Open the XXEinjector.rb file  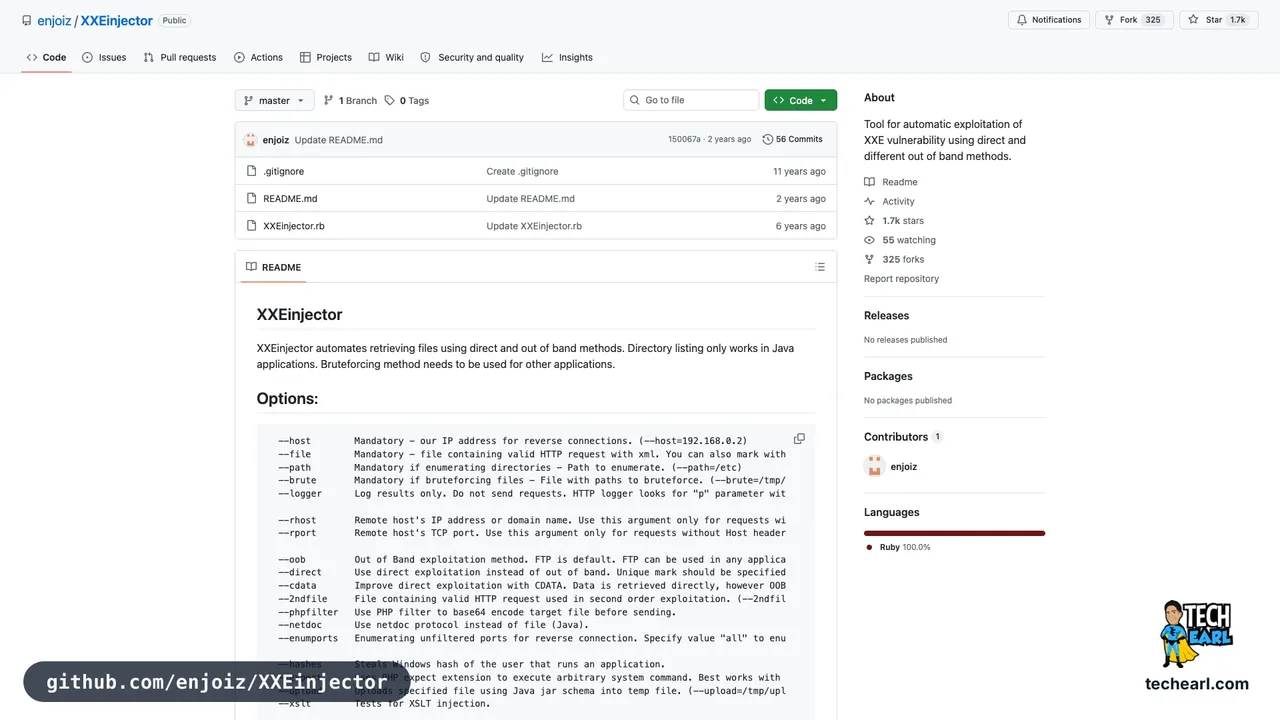[x=294, y=226]
